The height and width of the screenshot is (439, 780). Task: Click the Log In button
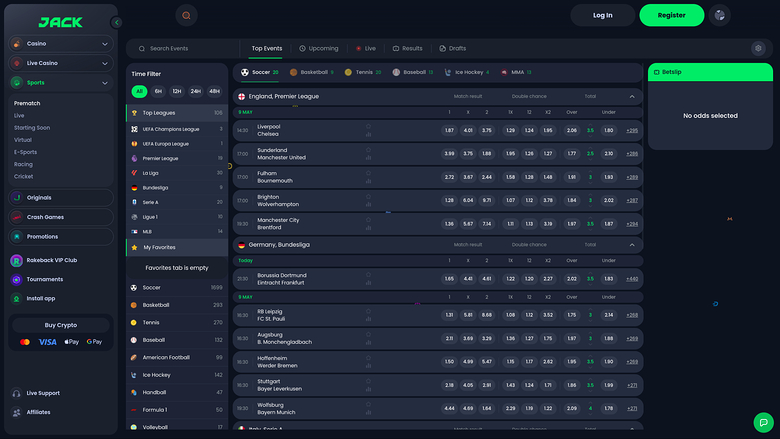[x=602, y=15]
